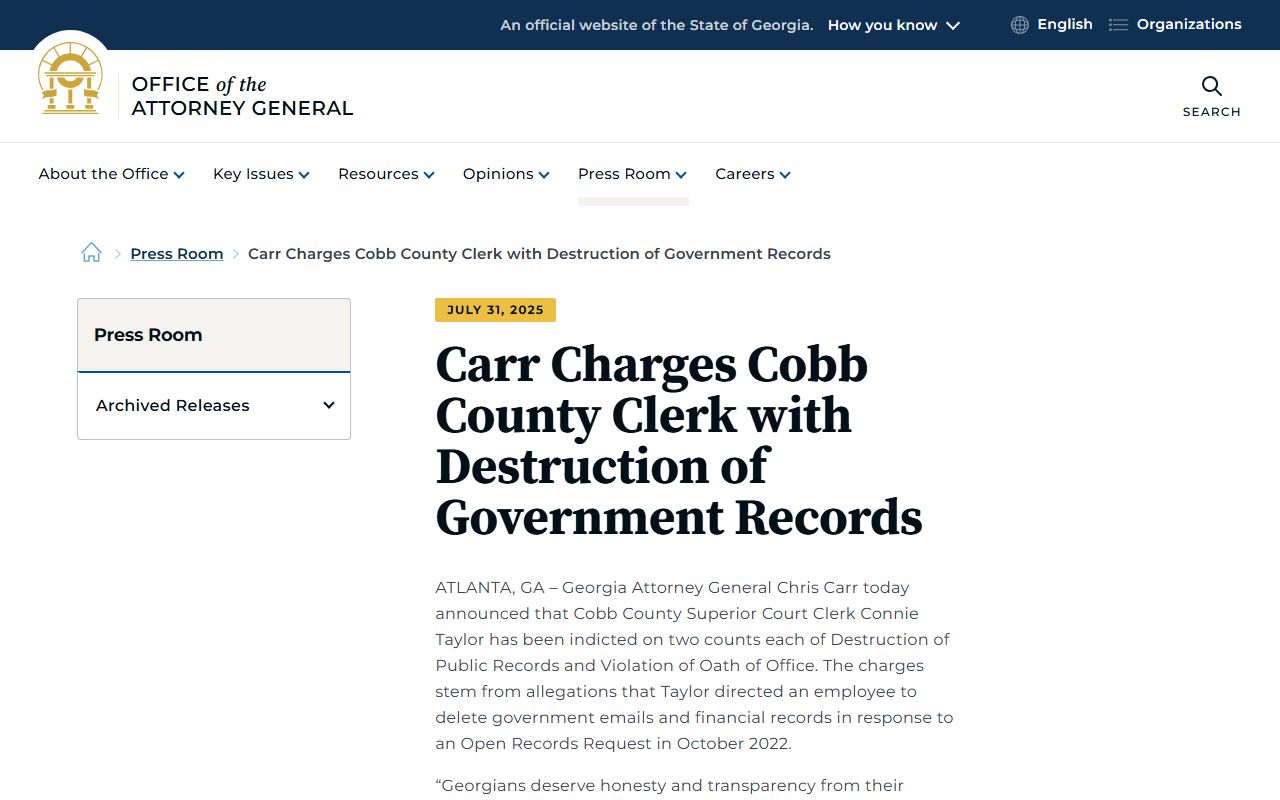Open the search magnifier icon
Screen dimensions: 1280x800
click(1211, 86)
